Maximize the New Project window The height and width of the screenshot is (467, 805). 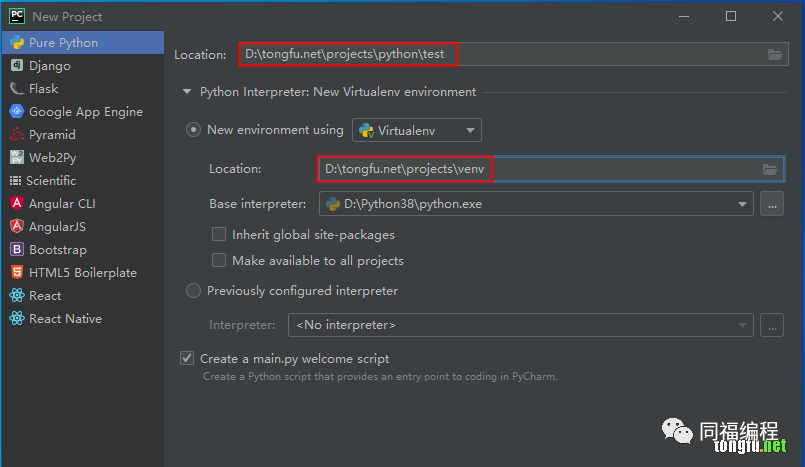(731, 16)
